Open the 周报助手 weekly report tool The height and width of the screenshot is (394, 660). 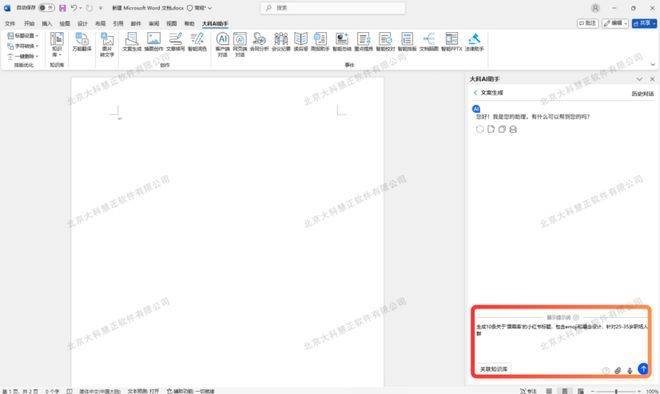point(320,42)
